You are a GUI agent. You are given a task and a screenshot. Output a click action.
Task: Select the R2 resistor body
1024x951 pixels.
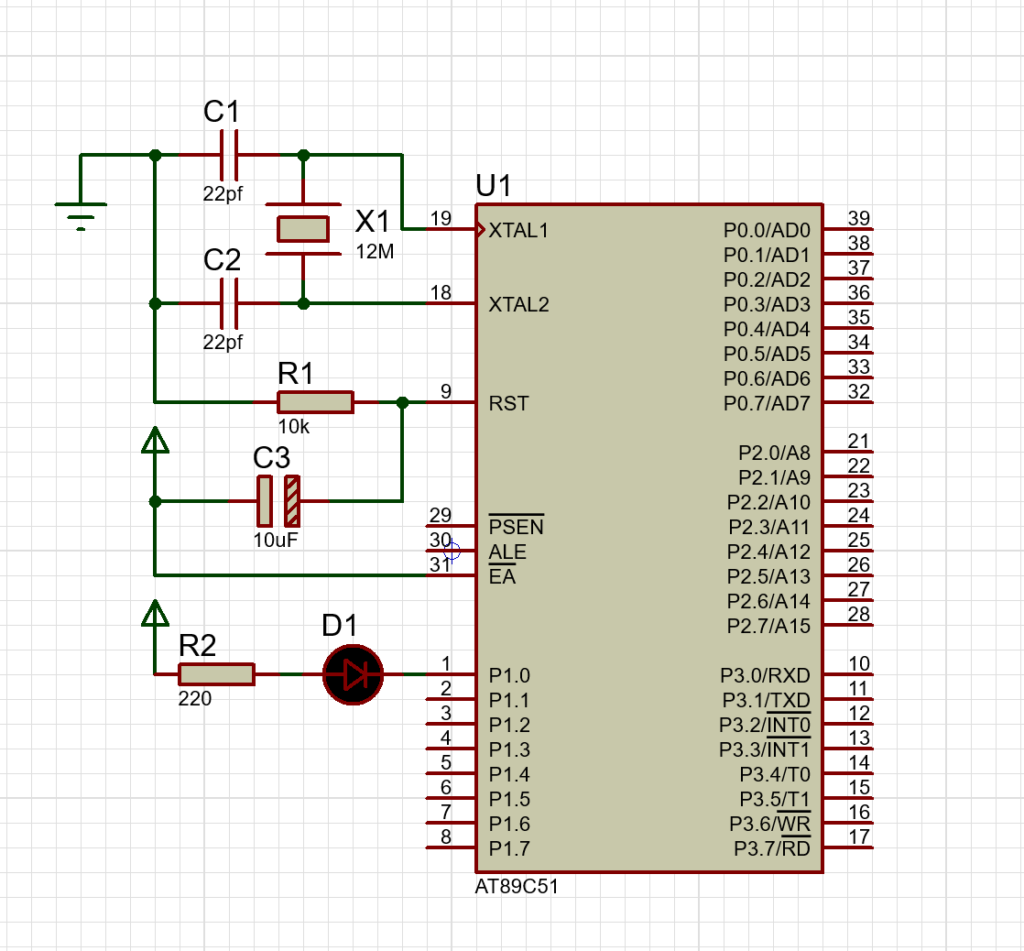point(216,675)
